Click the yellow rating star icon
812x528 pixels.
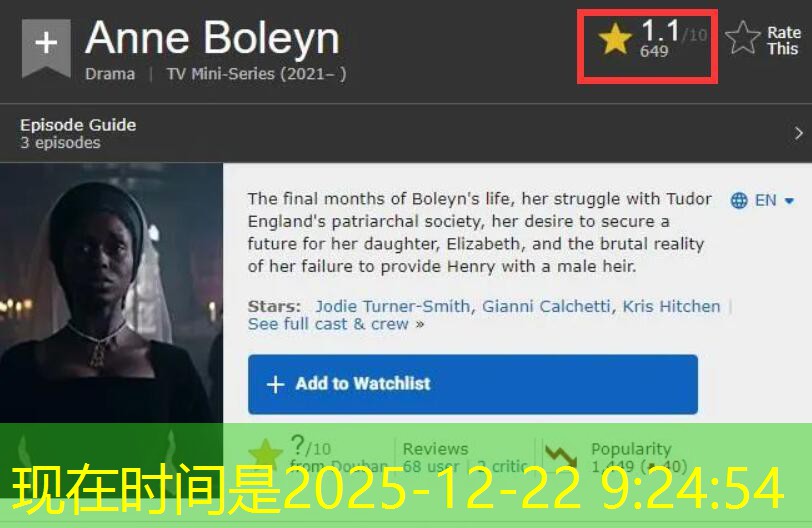[615, 38]
